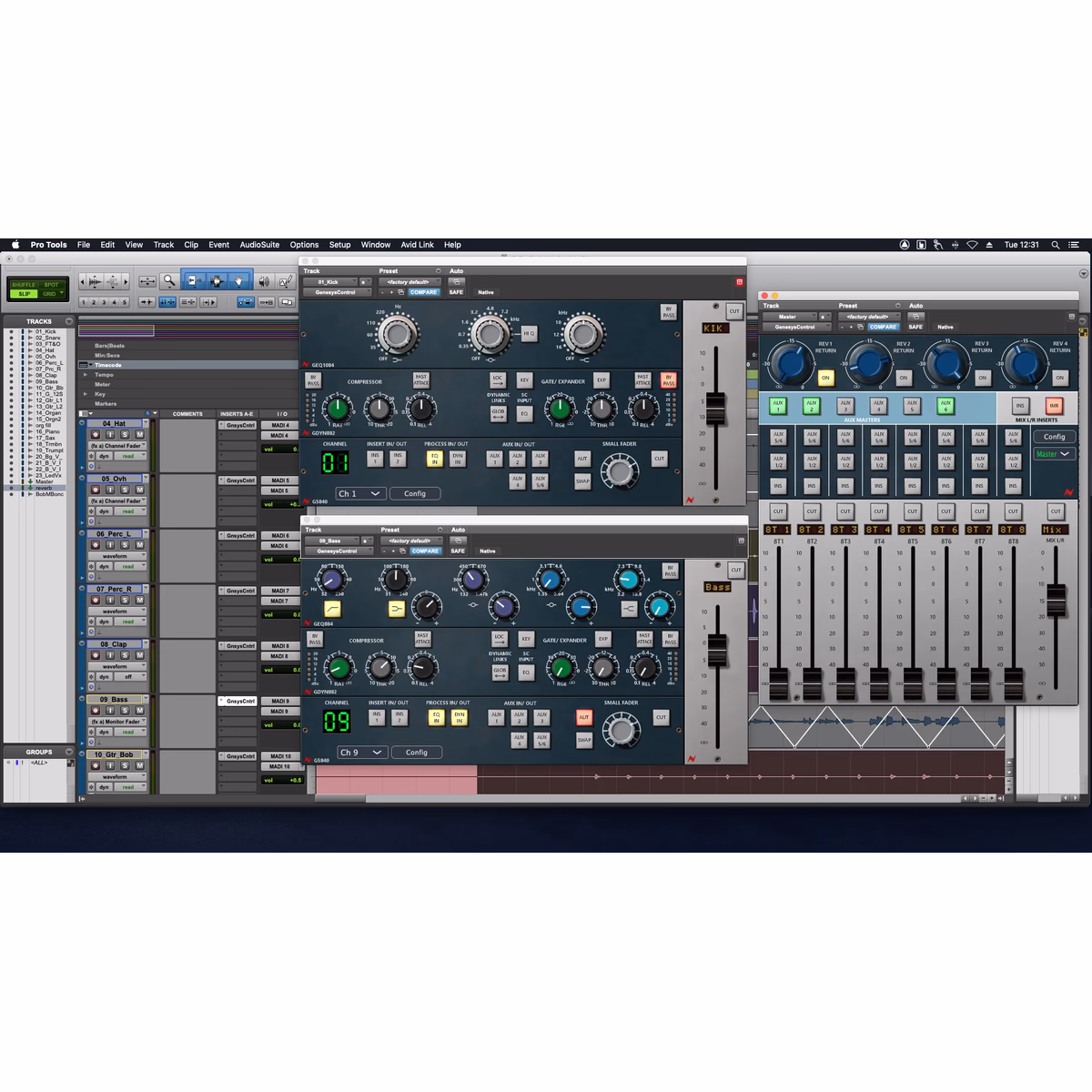The image size is (1092, 1092).
Task: Click the KIK channel fader handle
Action: coord(716,411)
